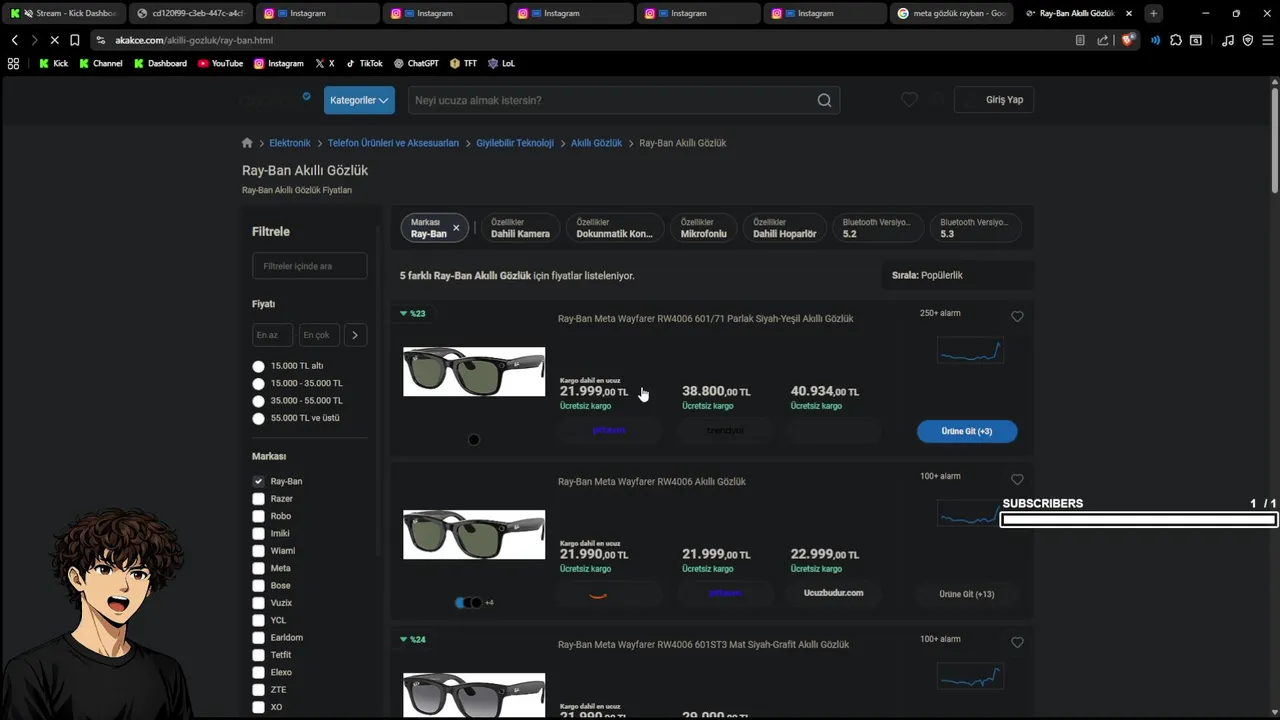Open the browser hamburger menu
Screen dimensions: 1280x720
[x=1266, y=40]
